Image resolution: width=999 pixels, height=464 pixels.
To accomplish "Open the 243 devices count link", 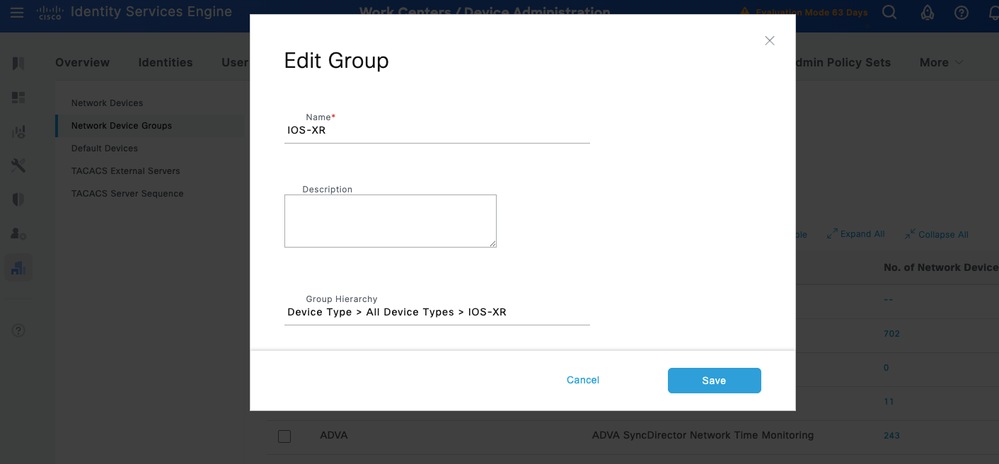I will point(891,435).
